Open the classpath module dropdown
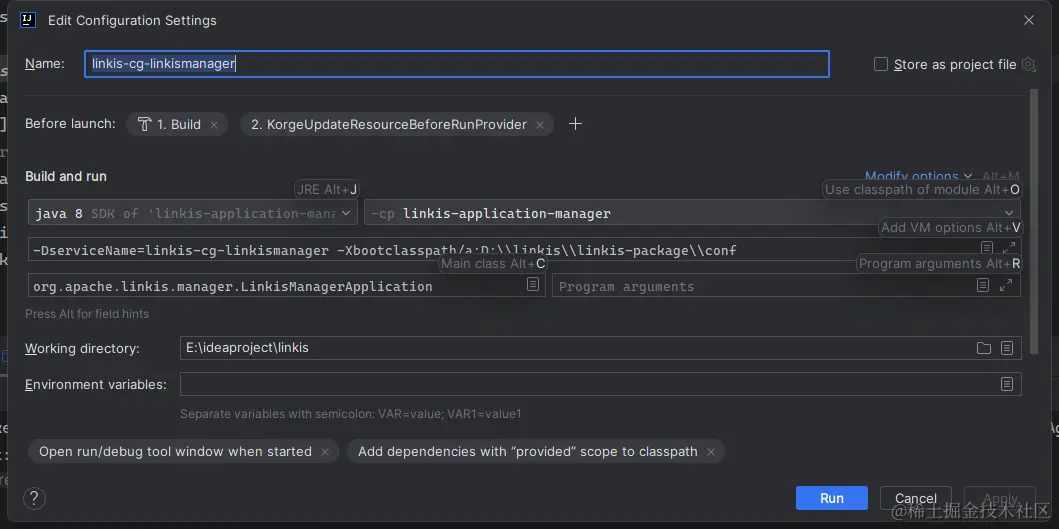Screen dimensions: 1059x529 click(x=692, y=213)
